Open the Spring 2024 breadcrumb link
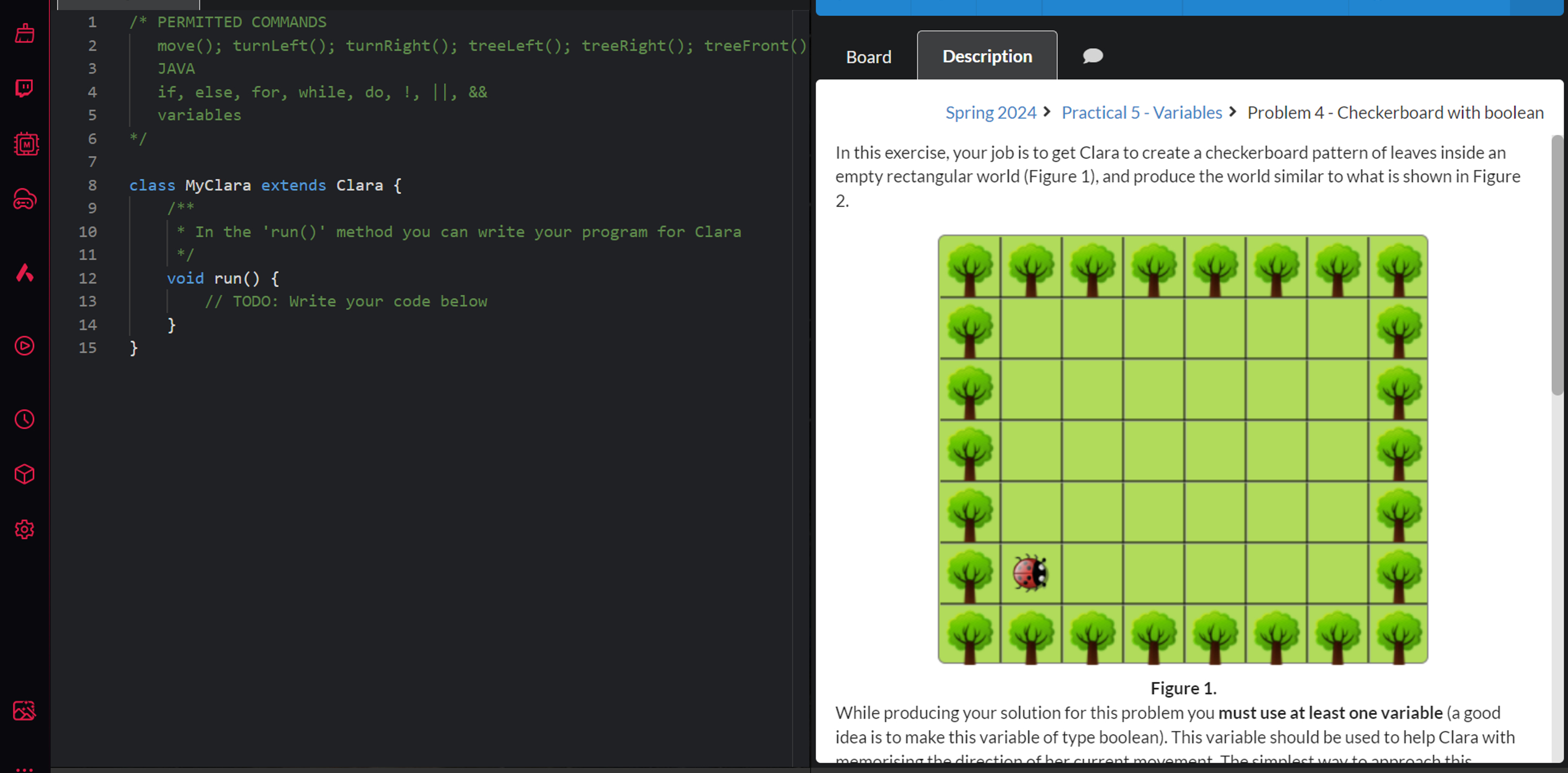This screenshot has height=773, width=1568. pos(991,113)
